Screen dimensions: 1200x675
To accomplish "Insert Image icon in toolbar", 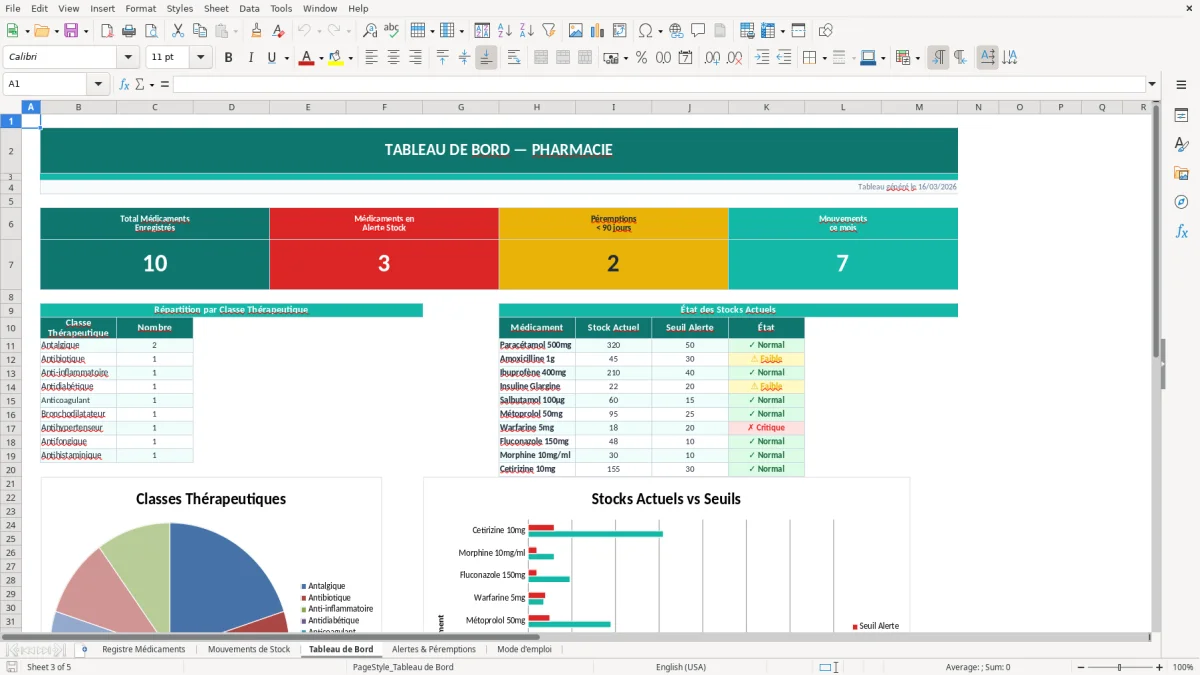I will 577,31.
